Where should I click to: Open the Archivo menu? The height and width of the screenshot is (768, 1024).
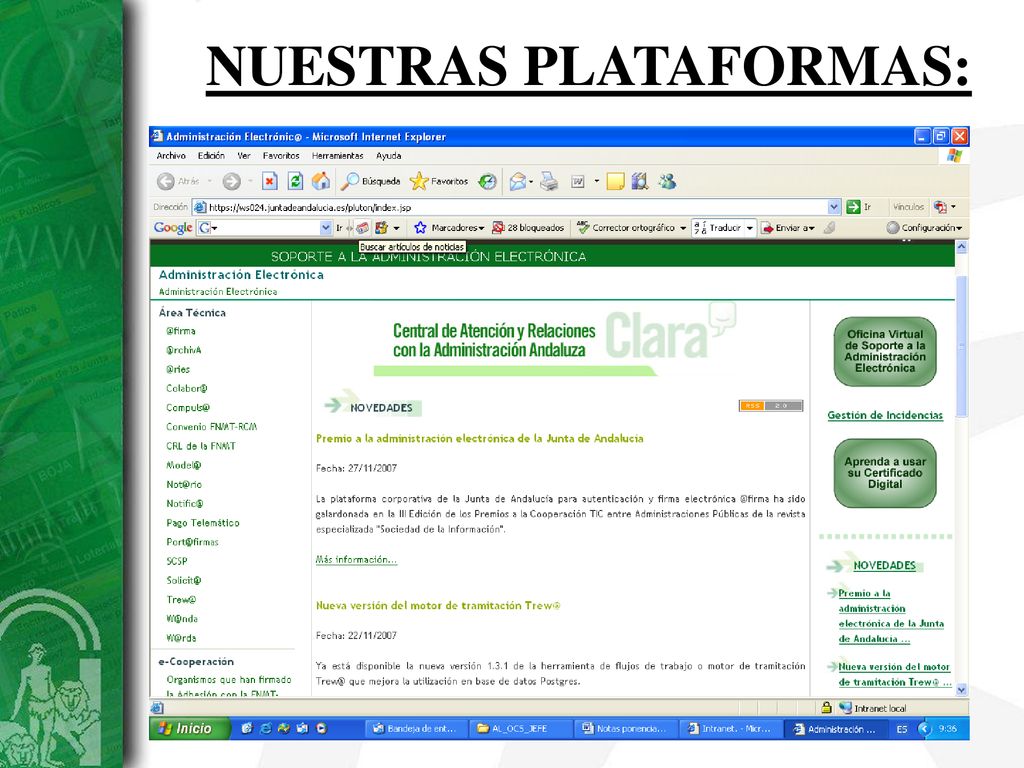(x=171, y=155)
